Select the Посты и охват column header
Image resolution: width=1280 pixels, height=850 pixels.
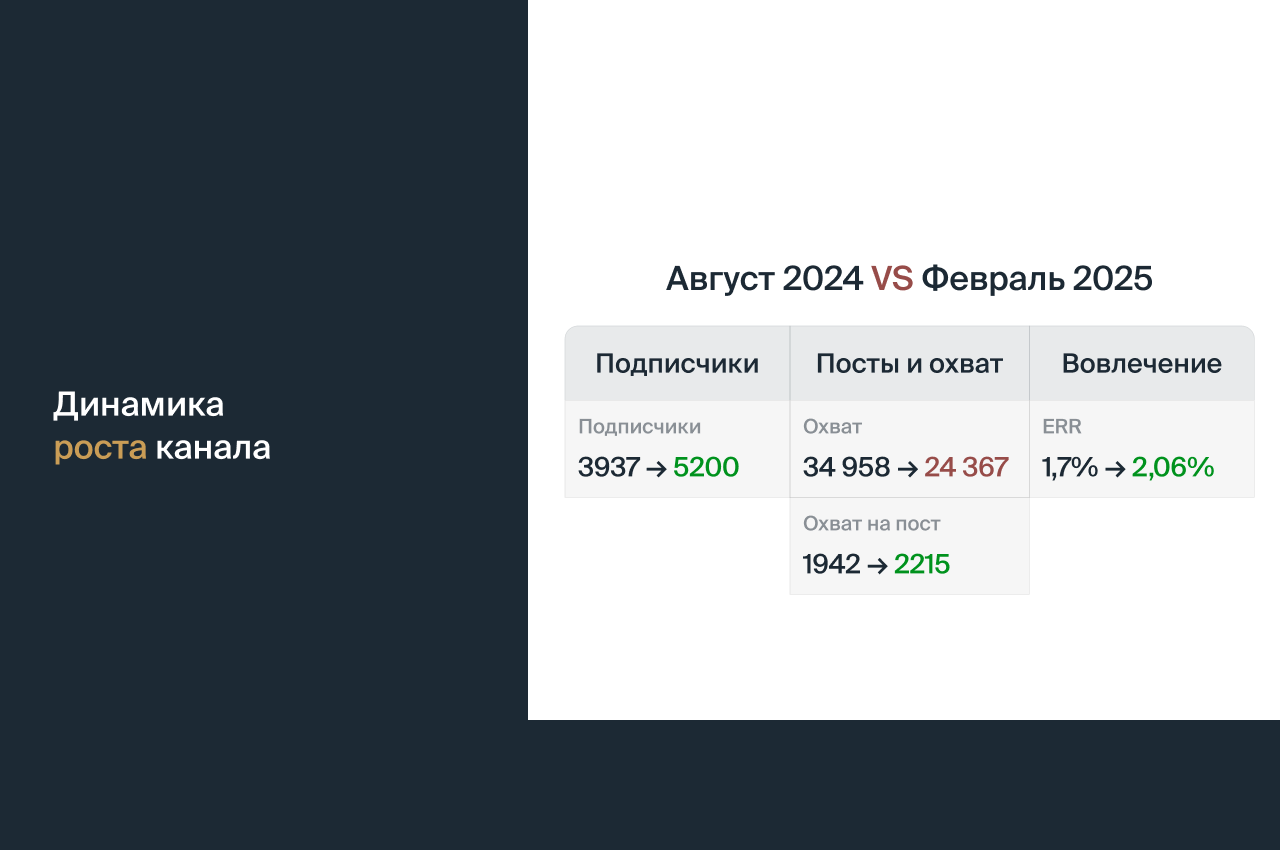(x=909, y=364)
